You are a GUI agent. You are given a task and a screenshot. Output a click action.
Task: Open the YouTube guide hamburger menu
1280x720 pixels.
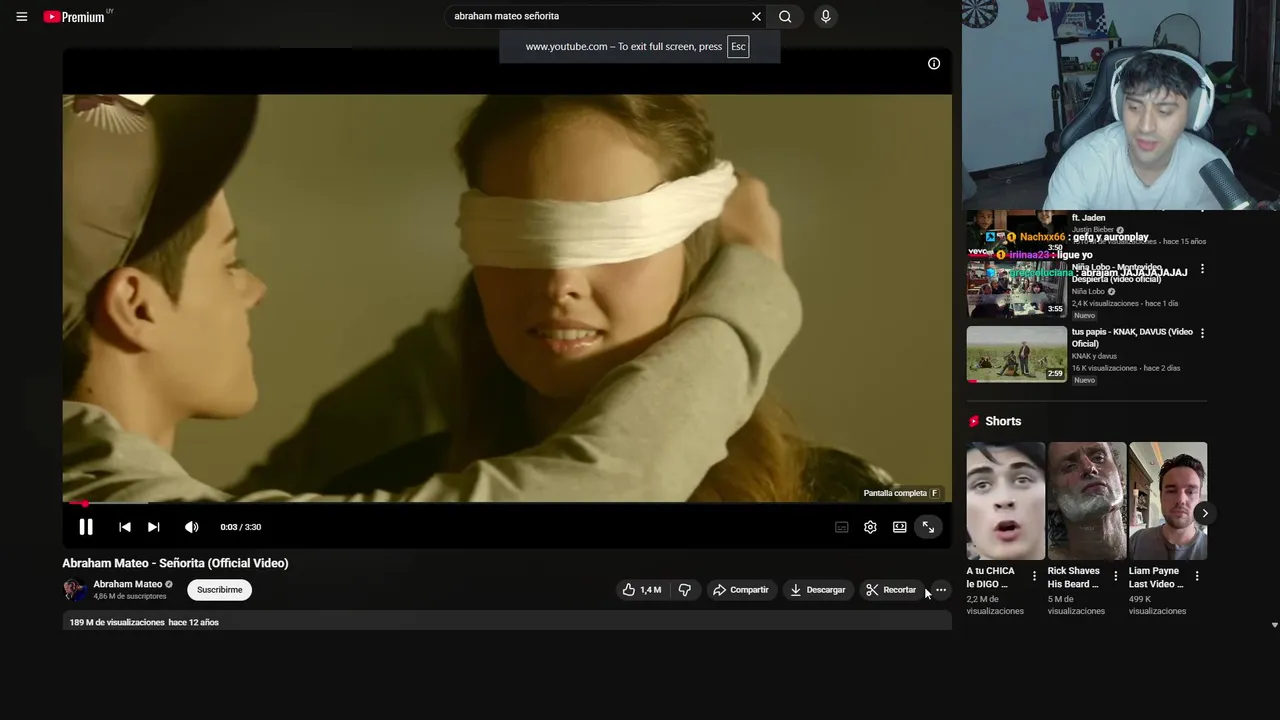[21, 16]
